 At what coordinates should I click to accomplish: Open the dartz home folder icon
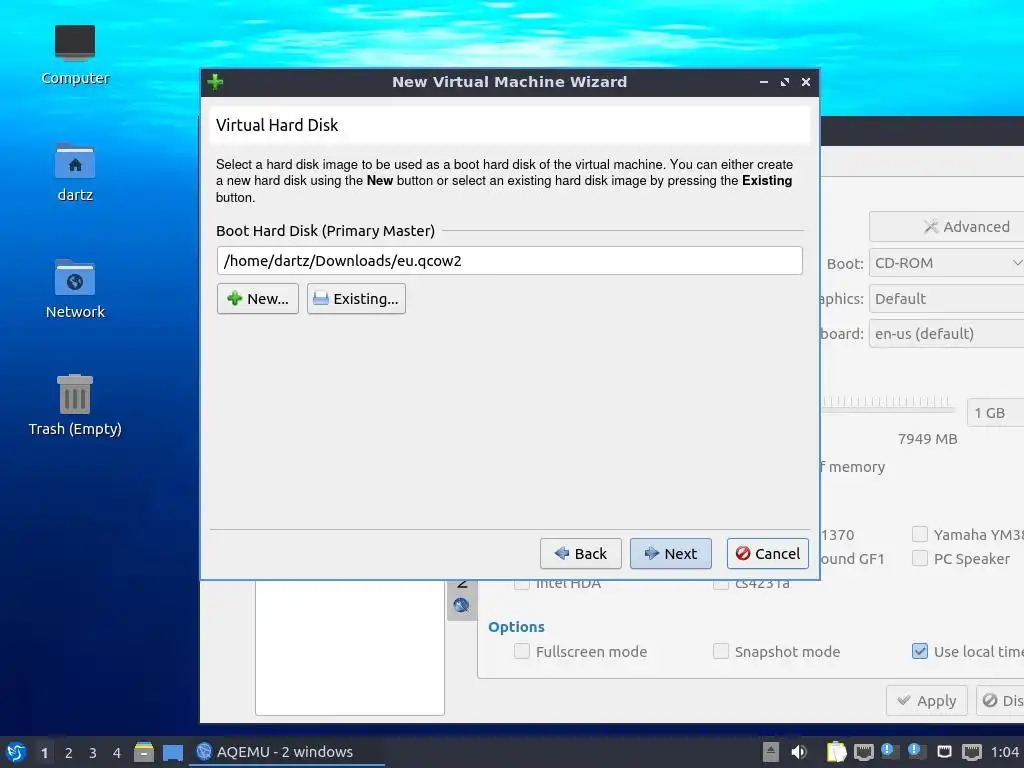tap(75, 172)
